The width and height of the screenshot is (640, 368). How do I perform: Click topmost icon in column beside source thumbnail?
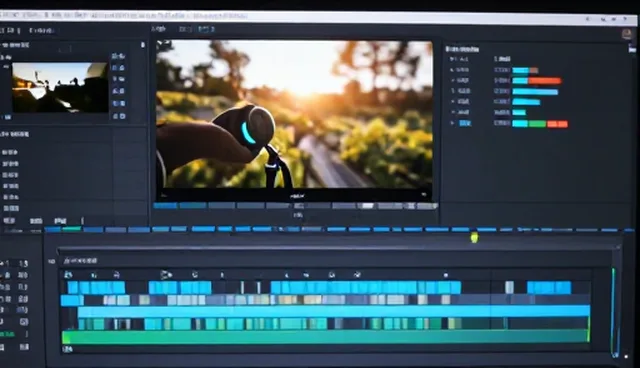point(118,56)
